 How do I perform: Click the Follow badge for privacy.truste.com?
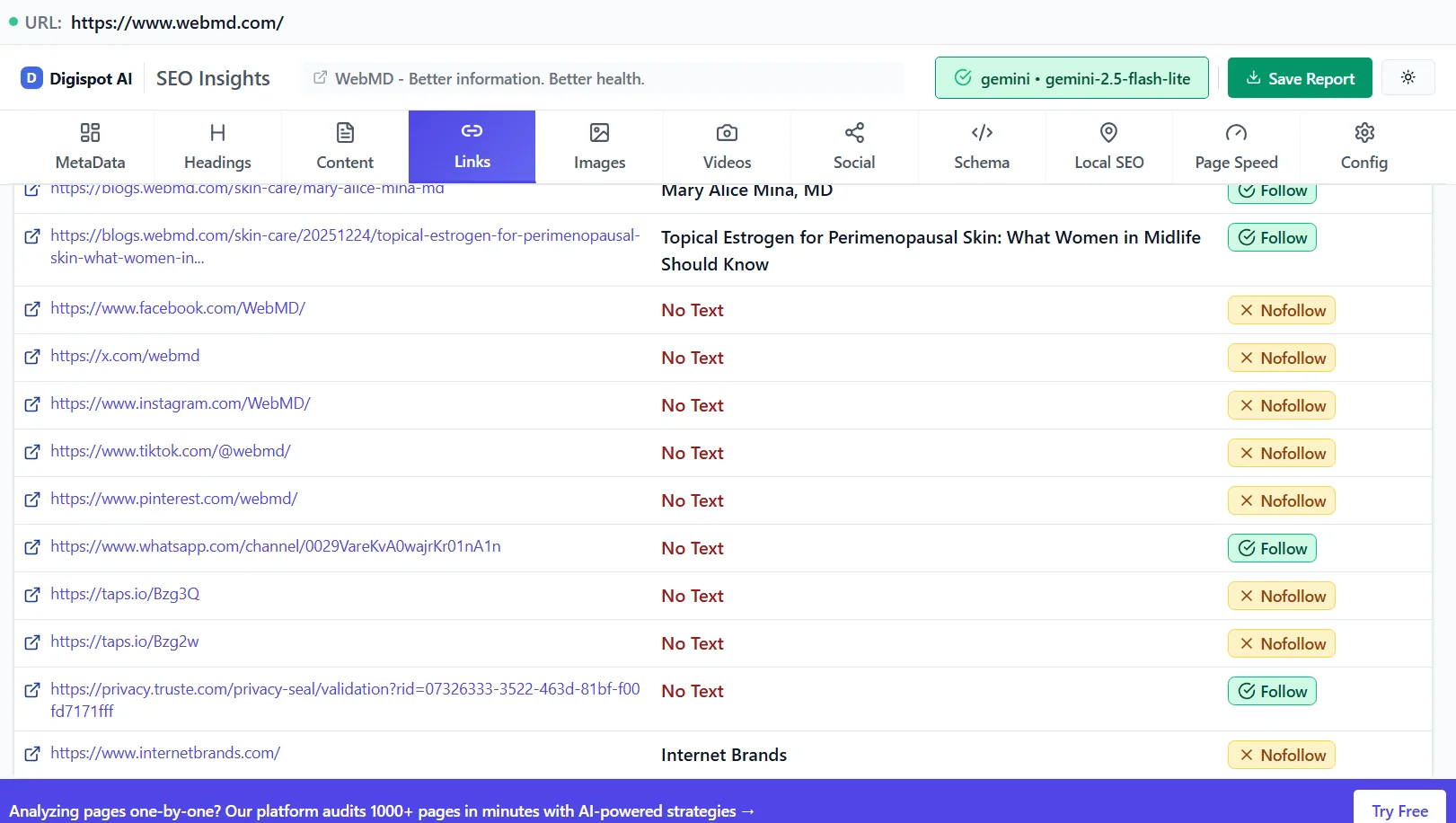click(x=1272, y=691)
